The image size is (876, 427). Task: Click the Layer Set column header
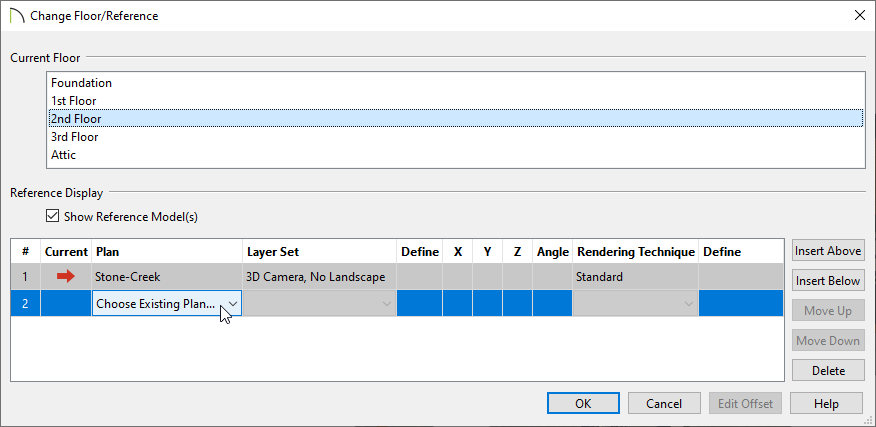(320, 252)
